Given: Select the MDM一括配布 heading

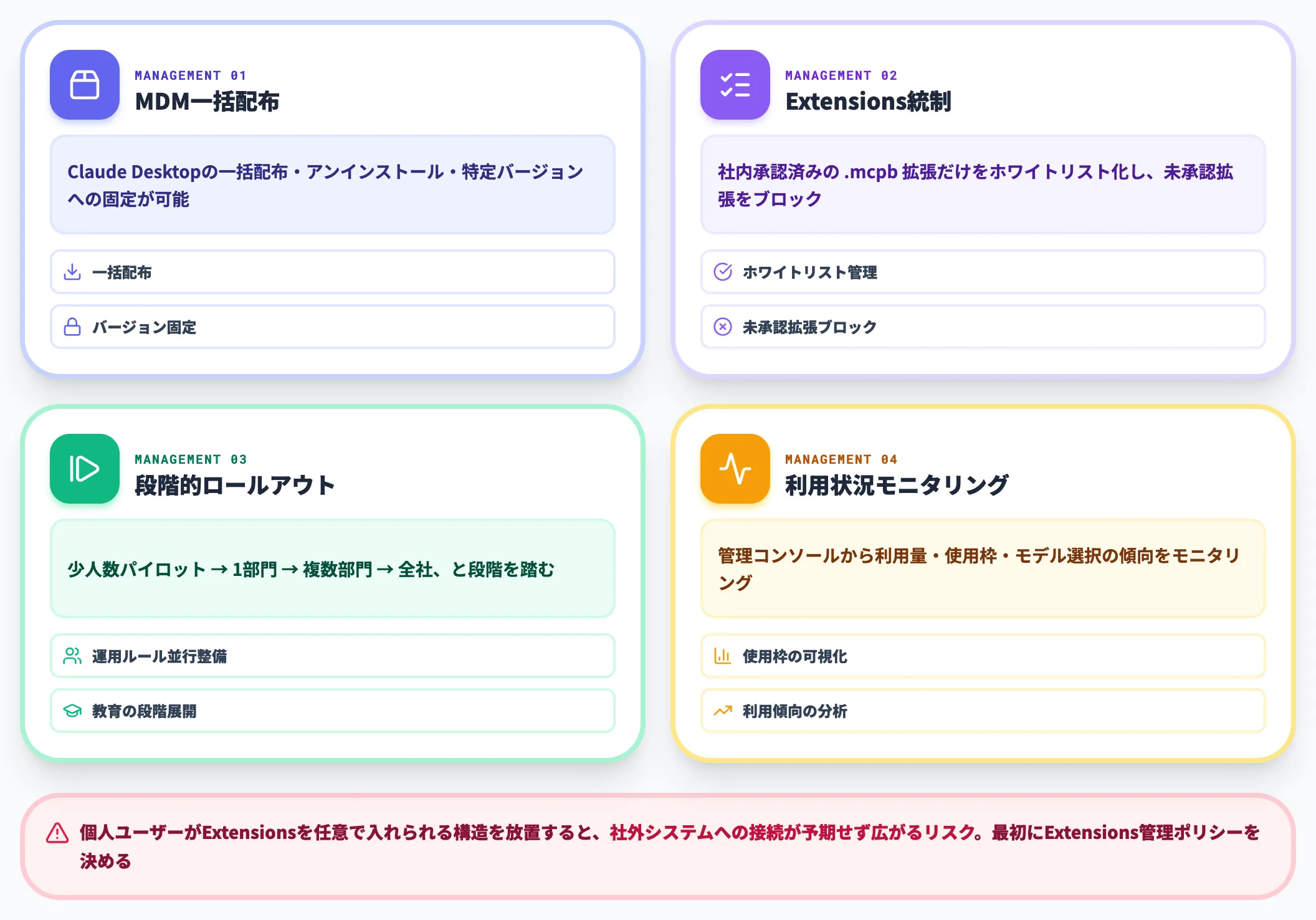Looking at the screenshot, I should coord(207,102).
